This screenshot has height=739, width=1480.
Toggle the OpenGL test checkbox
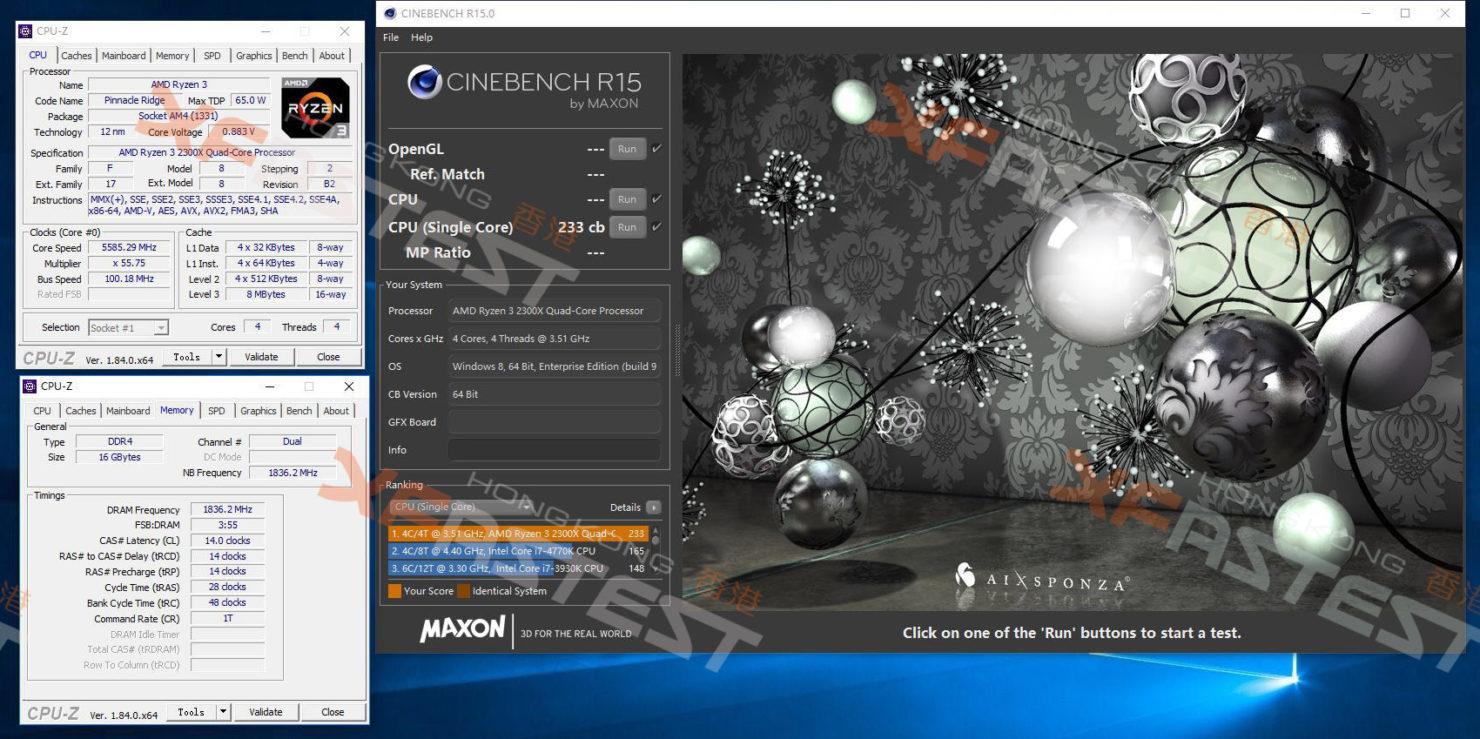coord(657,149)
